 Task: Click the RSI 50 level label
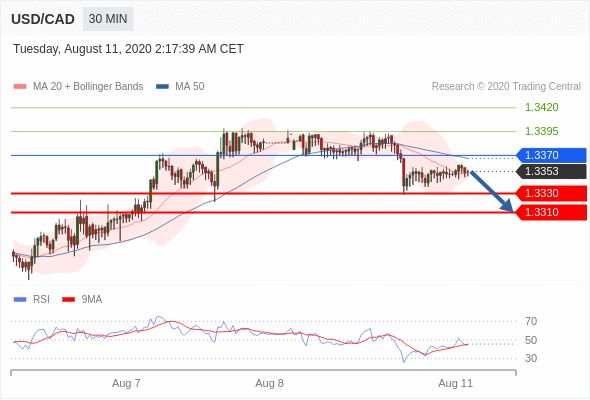coord(531,341)
